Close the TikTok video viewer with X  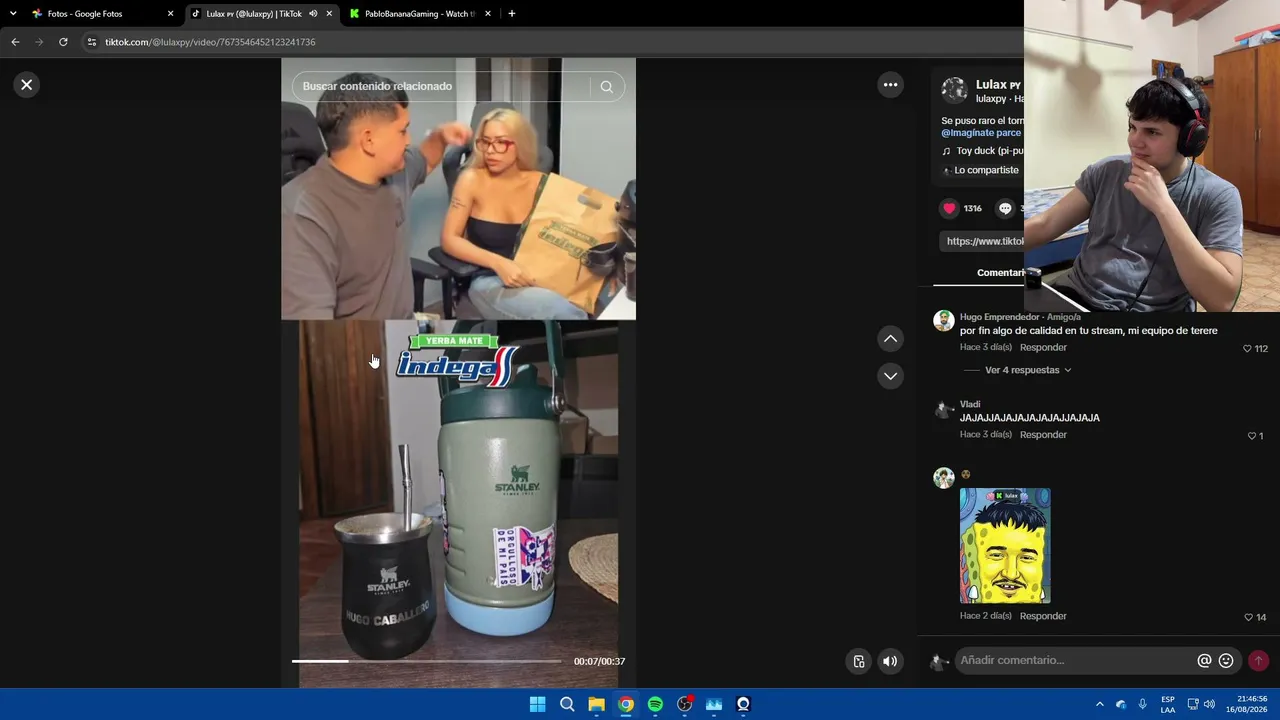pos(27,85)
